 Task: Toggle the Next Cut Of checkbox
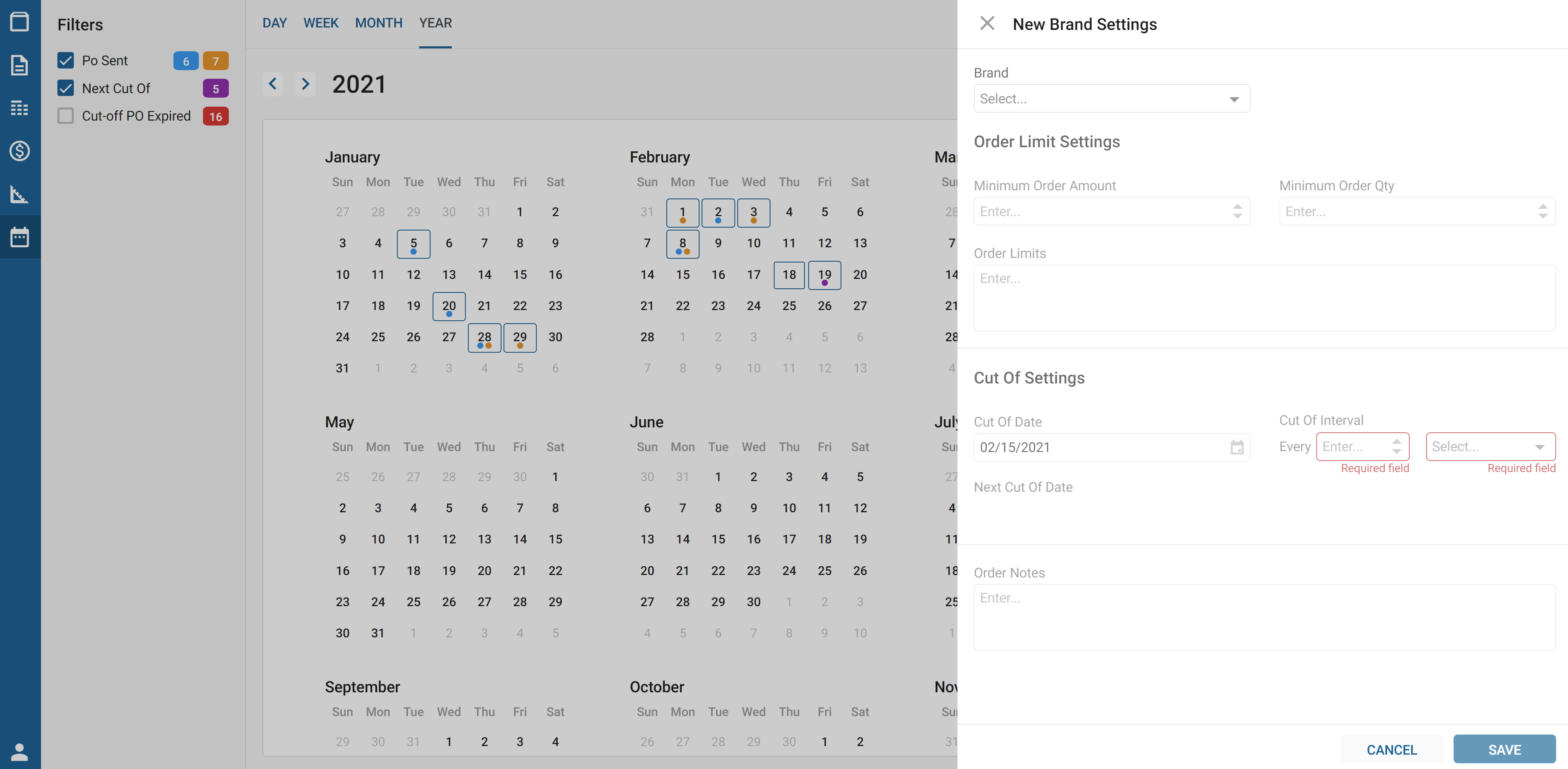66,88
